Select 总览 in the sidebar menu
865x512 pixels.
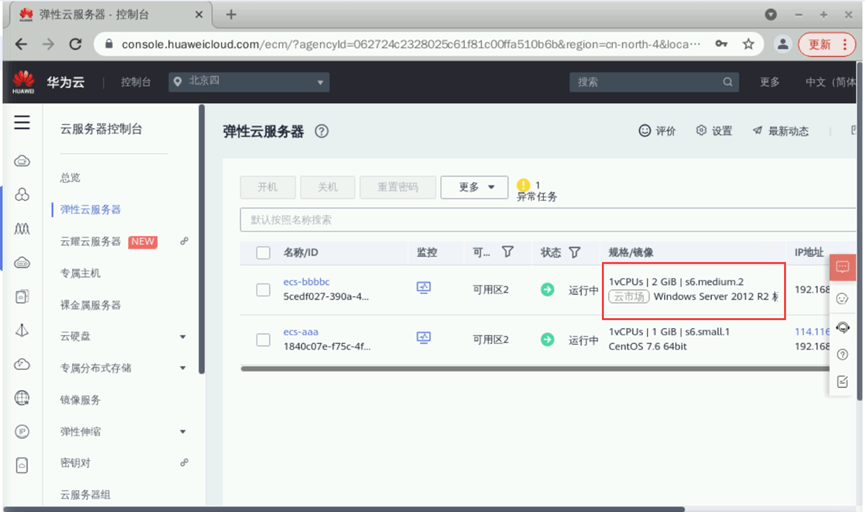pyautogui.click(x=70, y=178)
